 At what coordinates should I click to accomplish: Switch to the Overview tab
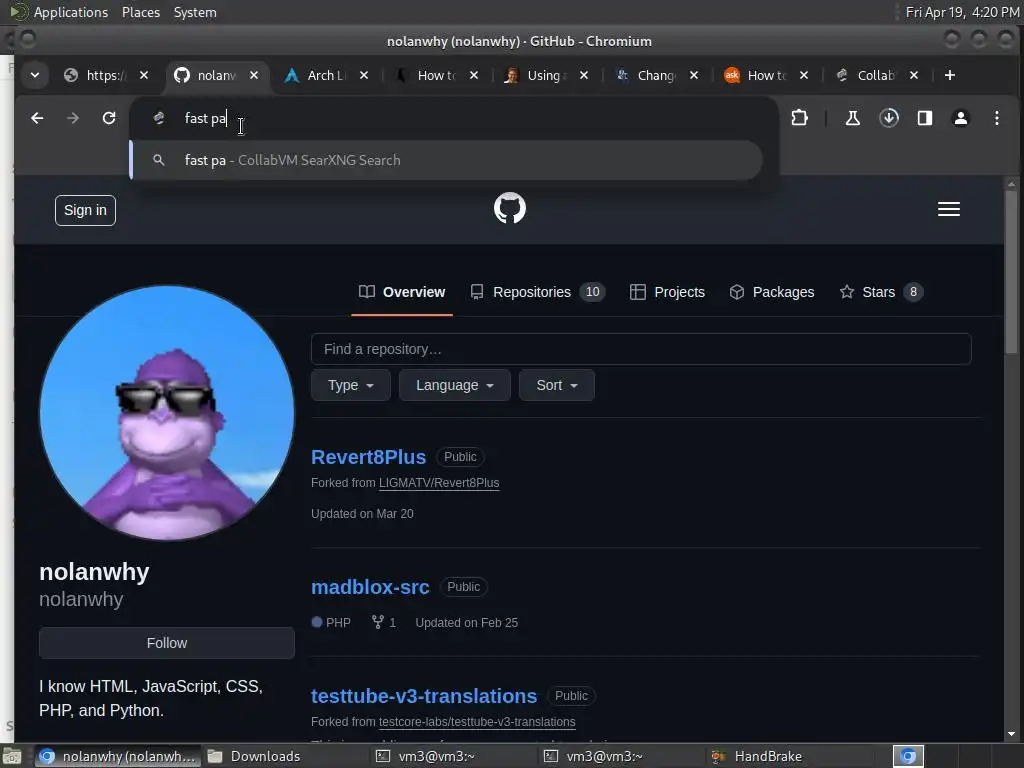402,292
